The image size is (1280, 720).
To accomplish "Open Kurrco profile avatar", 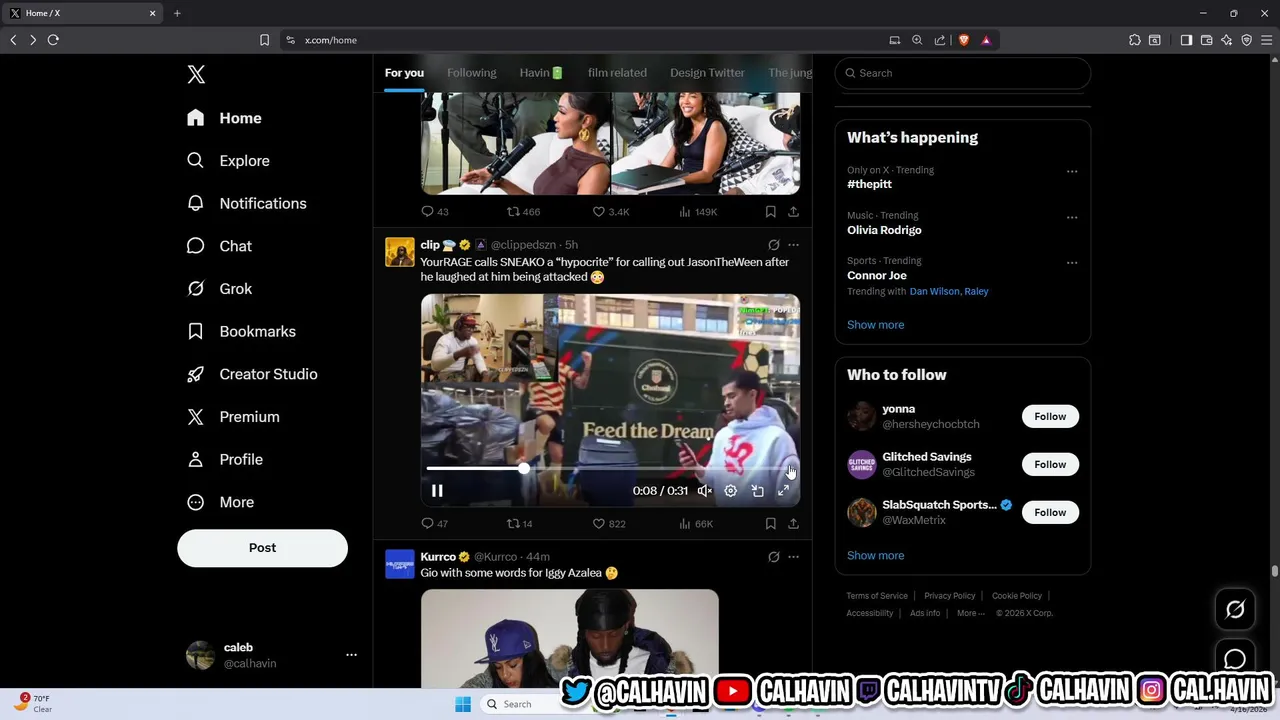I will (x=399, y=564).
